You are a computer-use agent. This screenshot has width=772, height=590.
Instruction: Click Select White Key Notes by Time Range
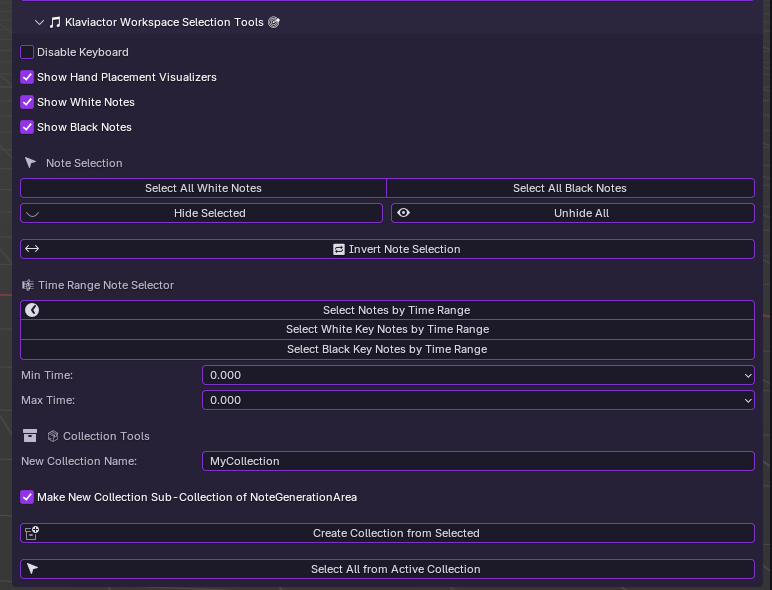(x=387, y=329)
